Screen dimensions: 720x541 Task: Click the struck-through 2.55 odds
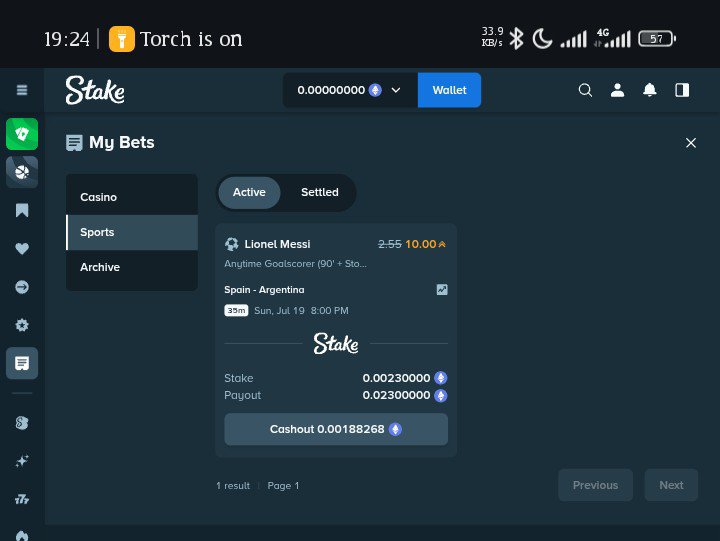[389, 244]
